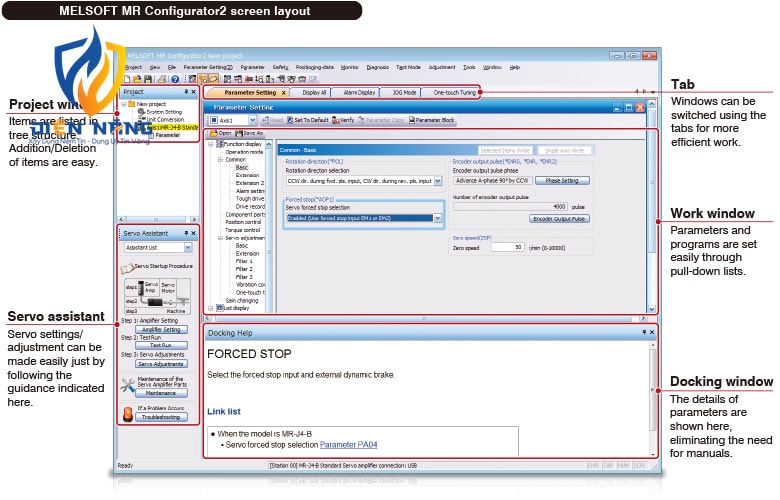Open the Project menu
The width and height of the screenshot is (780, 500).
[x=133, y=67]
